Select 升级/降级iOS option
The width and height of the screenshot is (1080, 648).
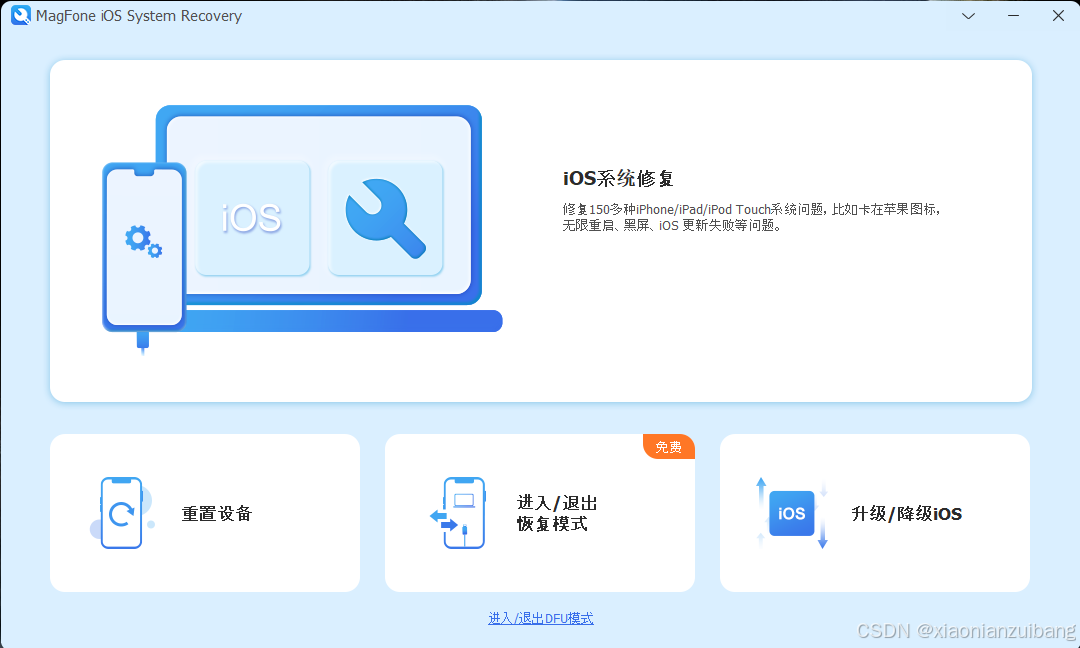[875, 513]
